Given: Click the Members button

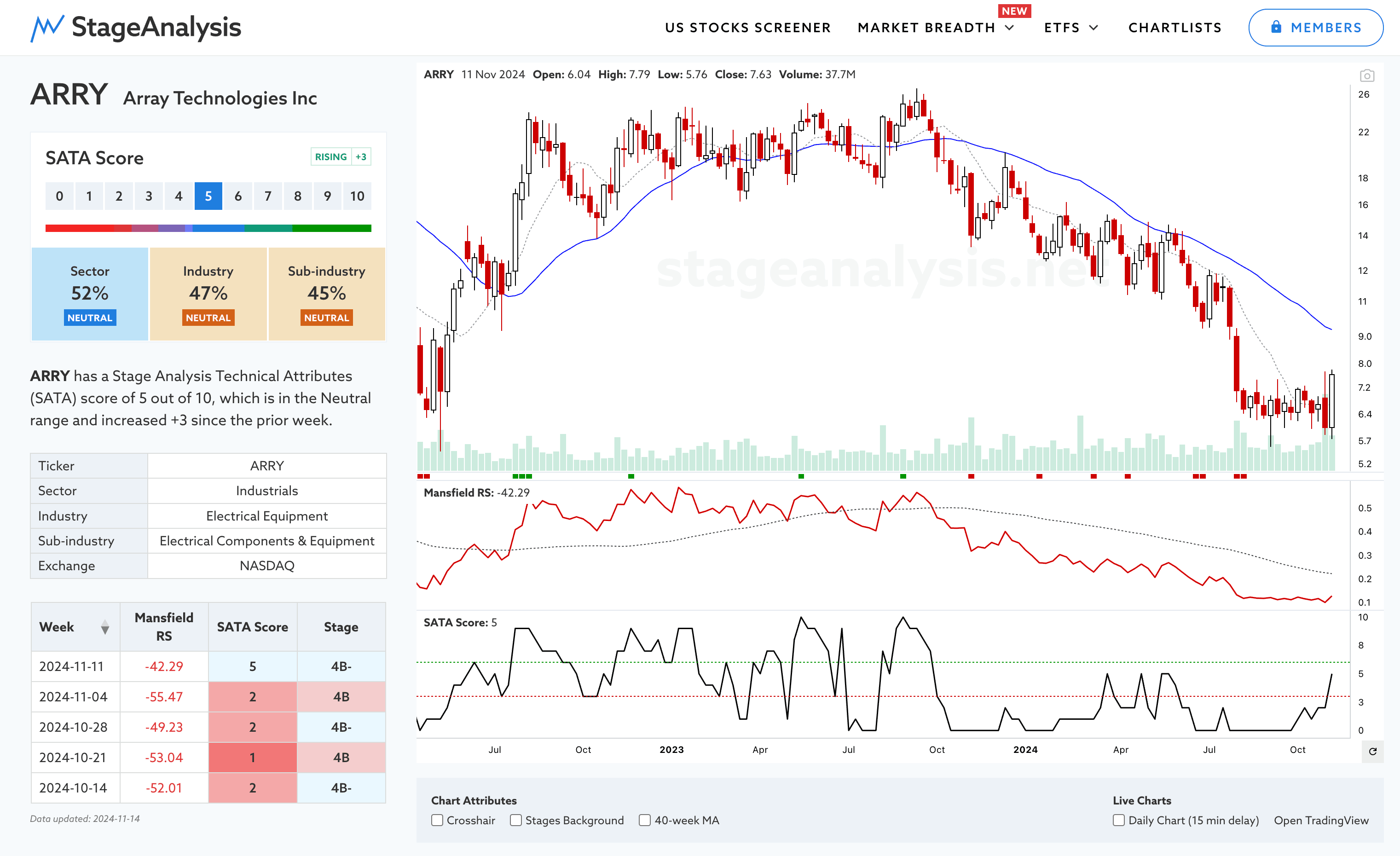Looking at the screenshot, I should pos(1315,27).
